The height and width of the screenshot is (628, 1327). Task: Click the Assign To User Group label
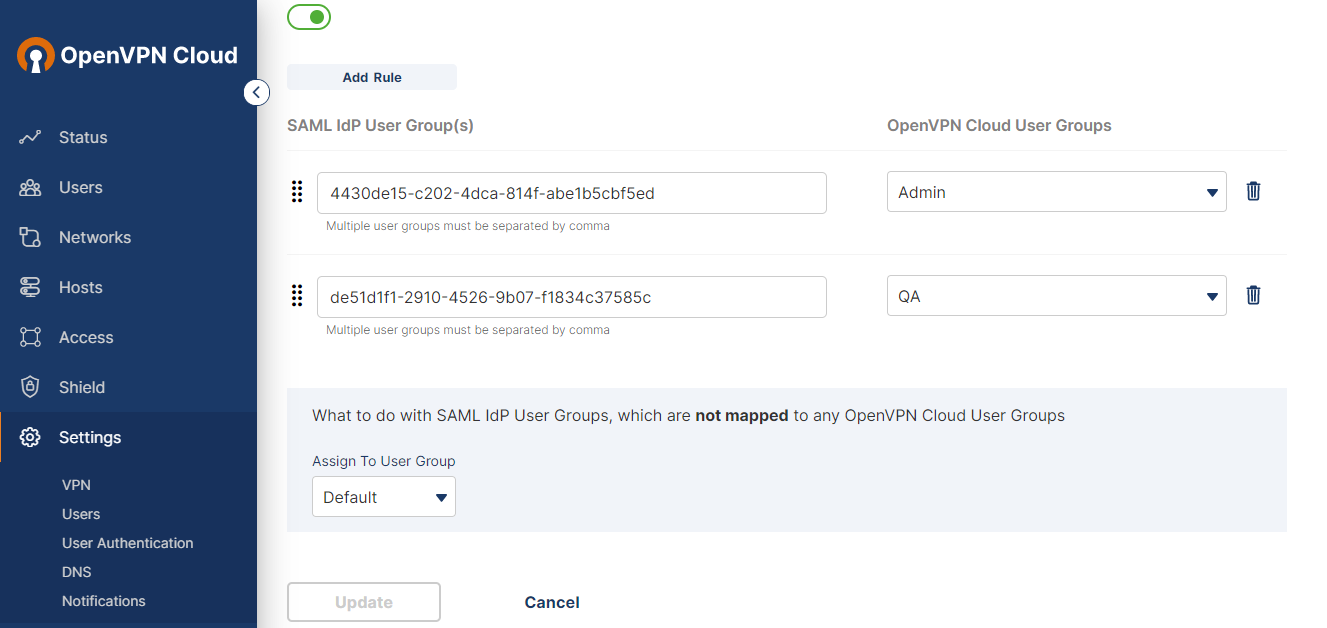(384, 461)
